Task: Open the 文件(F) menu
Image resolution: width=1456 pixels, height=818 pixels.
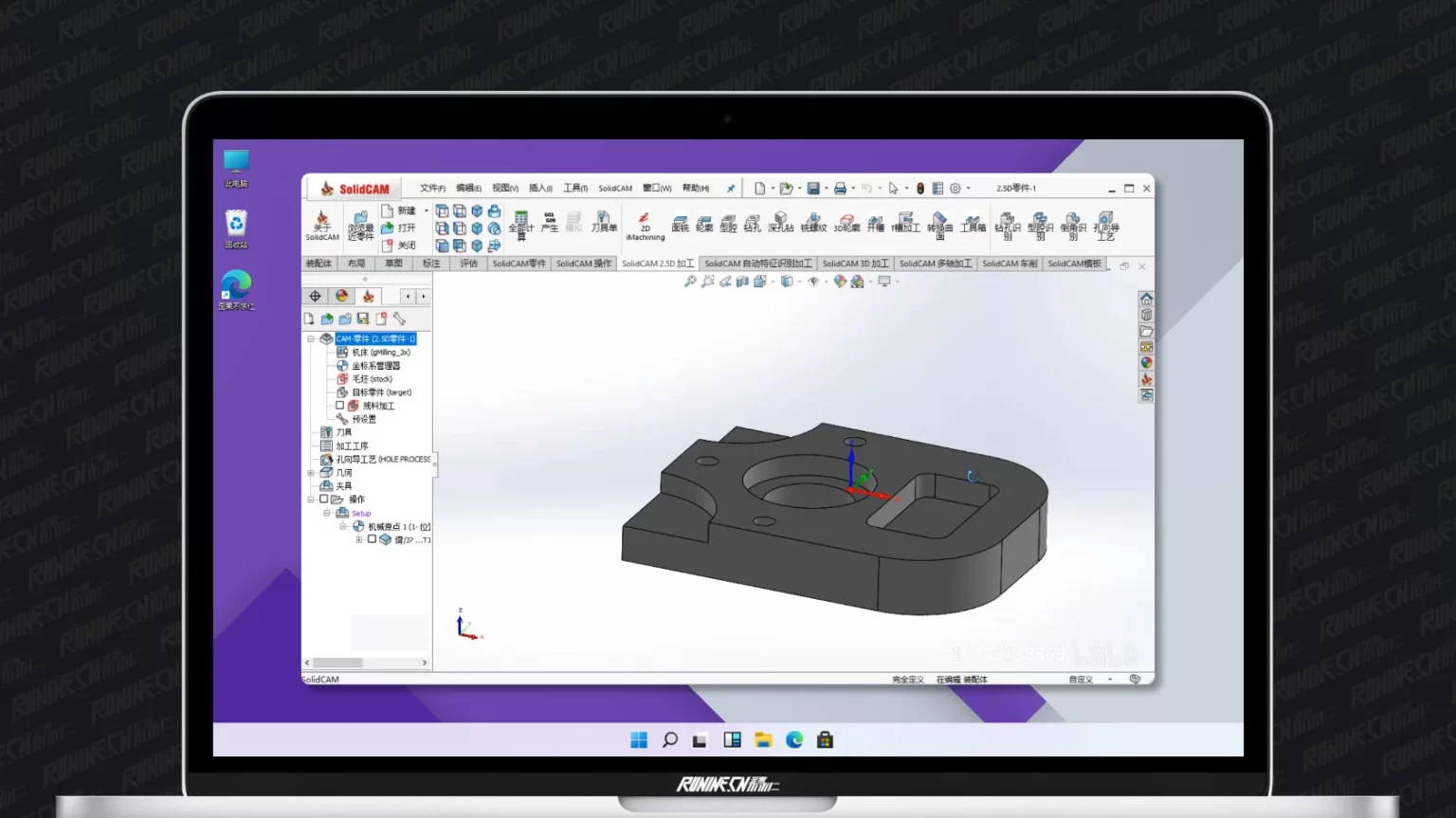Action: pyautogui.click(x=432, y=188)
